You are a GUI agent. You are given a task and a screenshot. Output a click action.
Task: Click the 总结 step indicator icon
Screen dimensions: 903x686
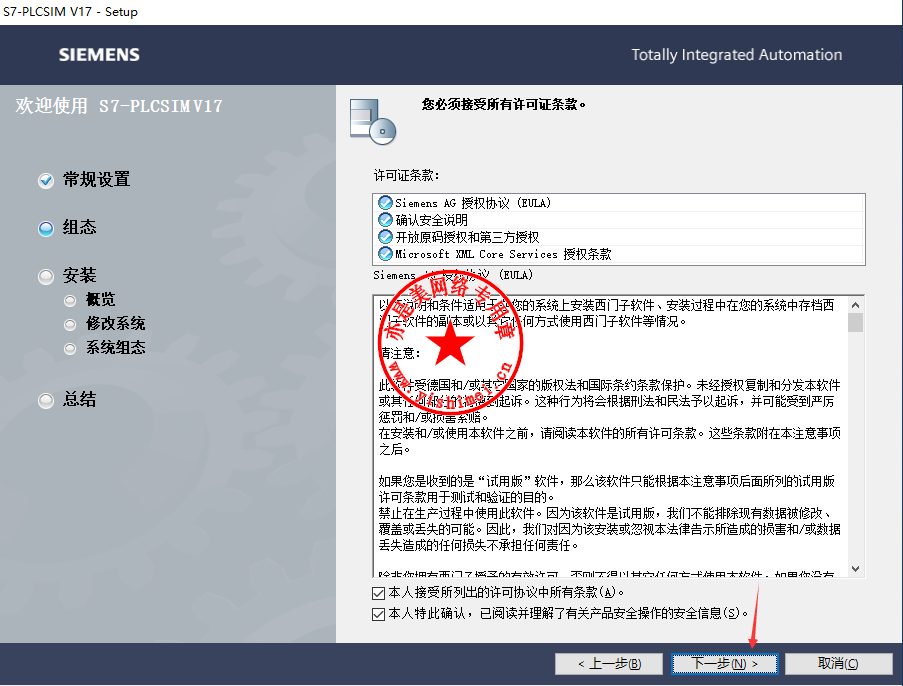pos(46,400)
